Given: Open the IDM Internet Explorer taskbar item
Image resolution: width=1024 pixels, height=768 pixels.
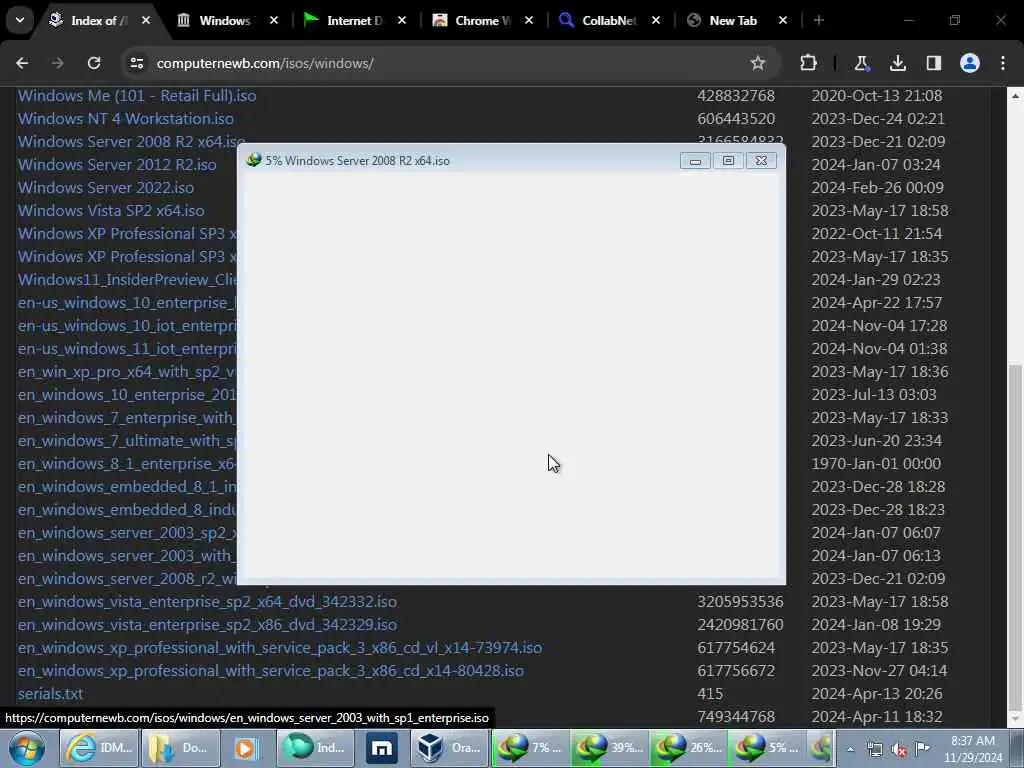Looking at the screenshot, I should [100, 748].
